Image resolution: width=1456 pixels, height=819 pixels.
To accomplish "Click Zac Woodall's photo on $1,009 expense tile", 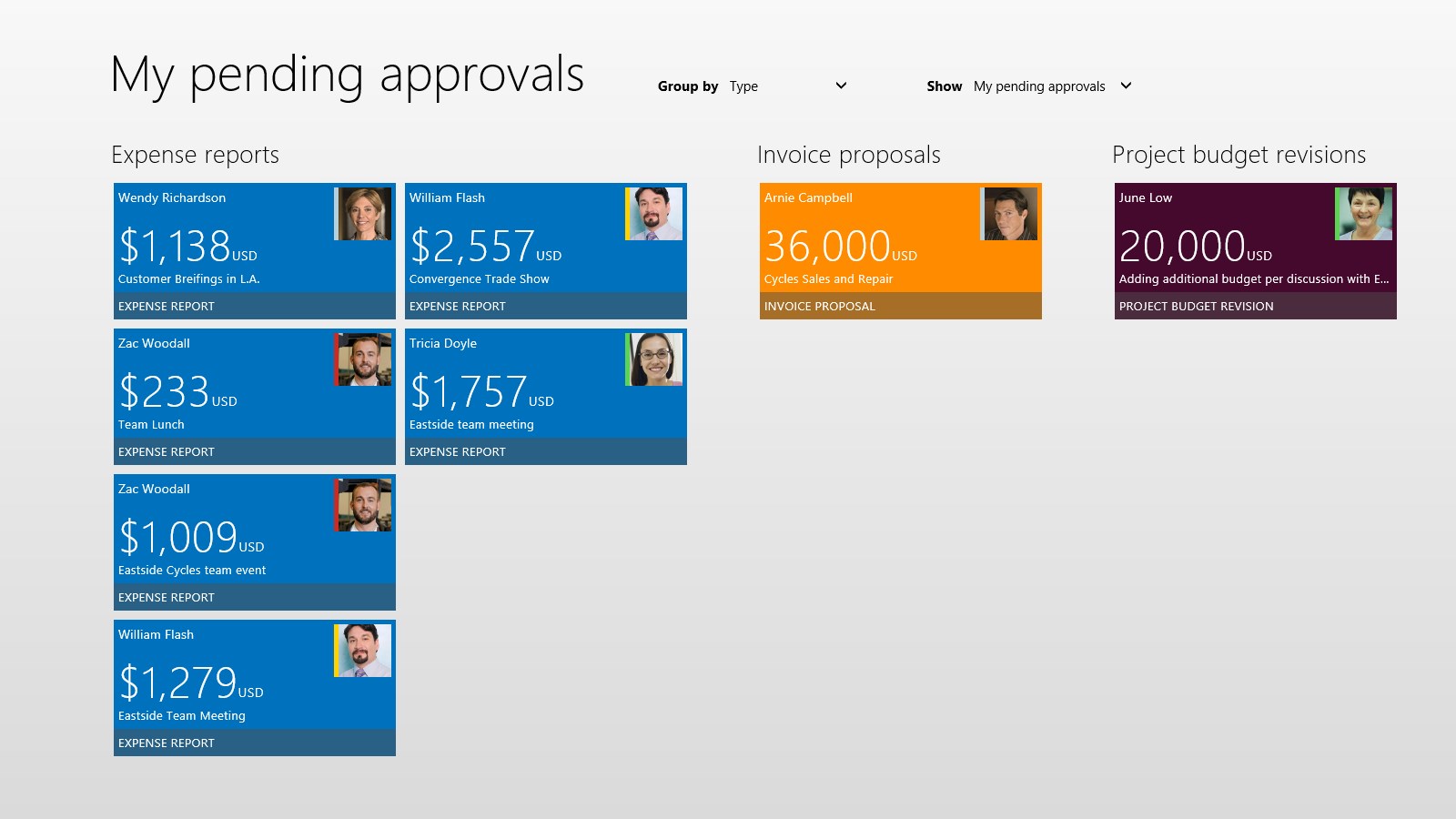I will 363,505.
